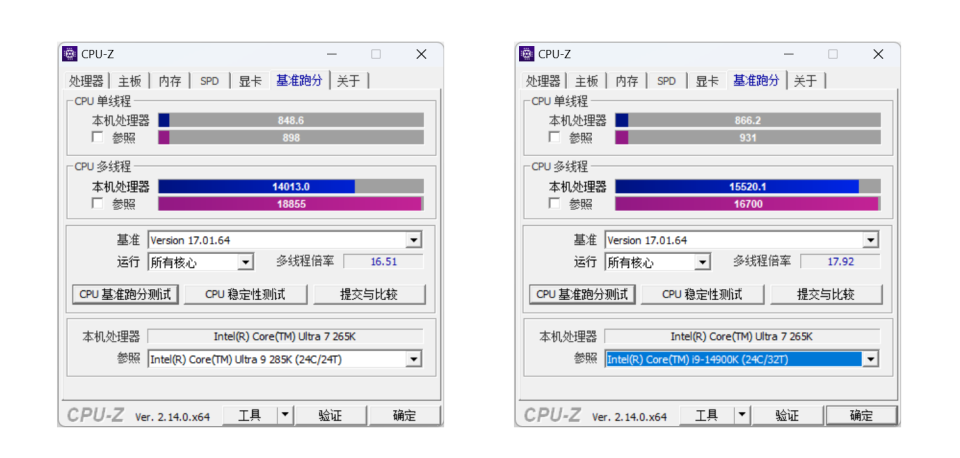This screenshot has height=458, width=960.
Task: Click multi-thread score bar 14013.0
Action: (x=291, y=187)
